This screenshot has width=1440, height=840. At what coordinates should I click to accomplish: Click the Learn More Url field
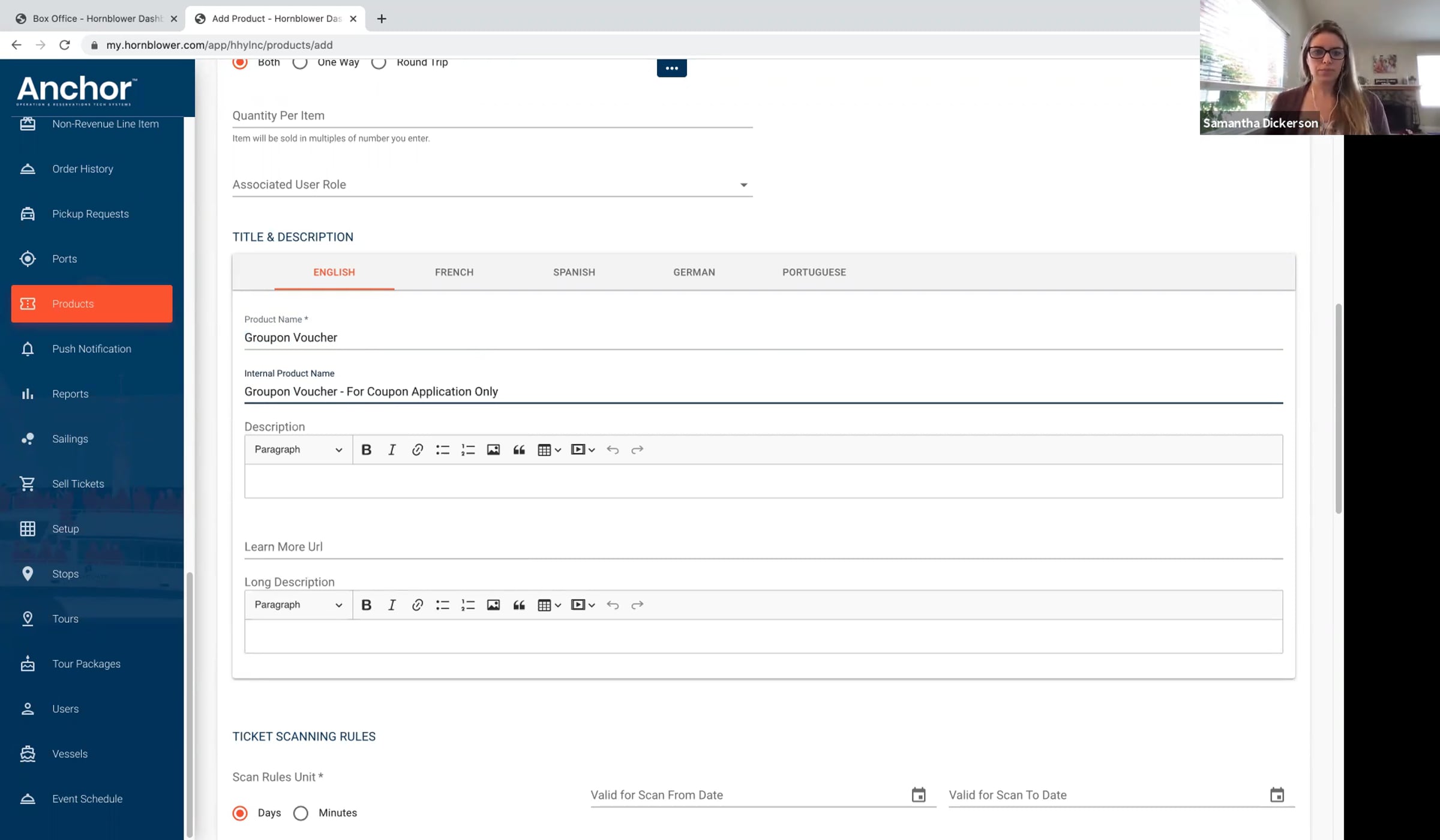(x=763, y=547)
